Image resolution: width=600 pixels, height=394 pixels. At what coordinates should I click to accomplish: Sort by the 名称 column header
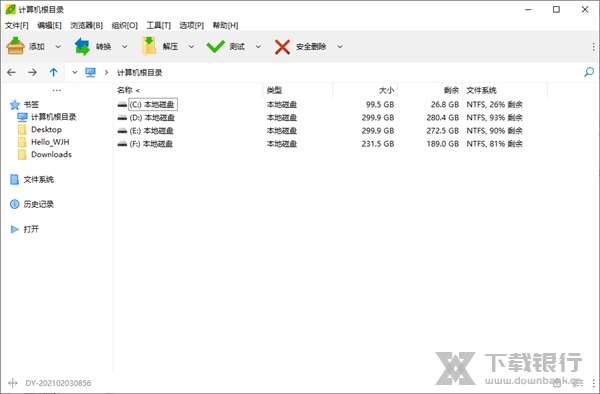[125, 90]
